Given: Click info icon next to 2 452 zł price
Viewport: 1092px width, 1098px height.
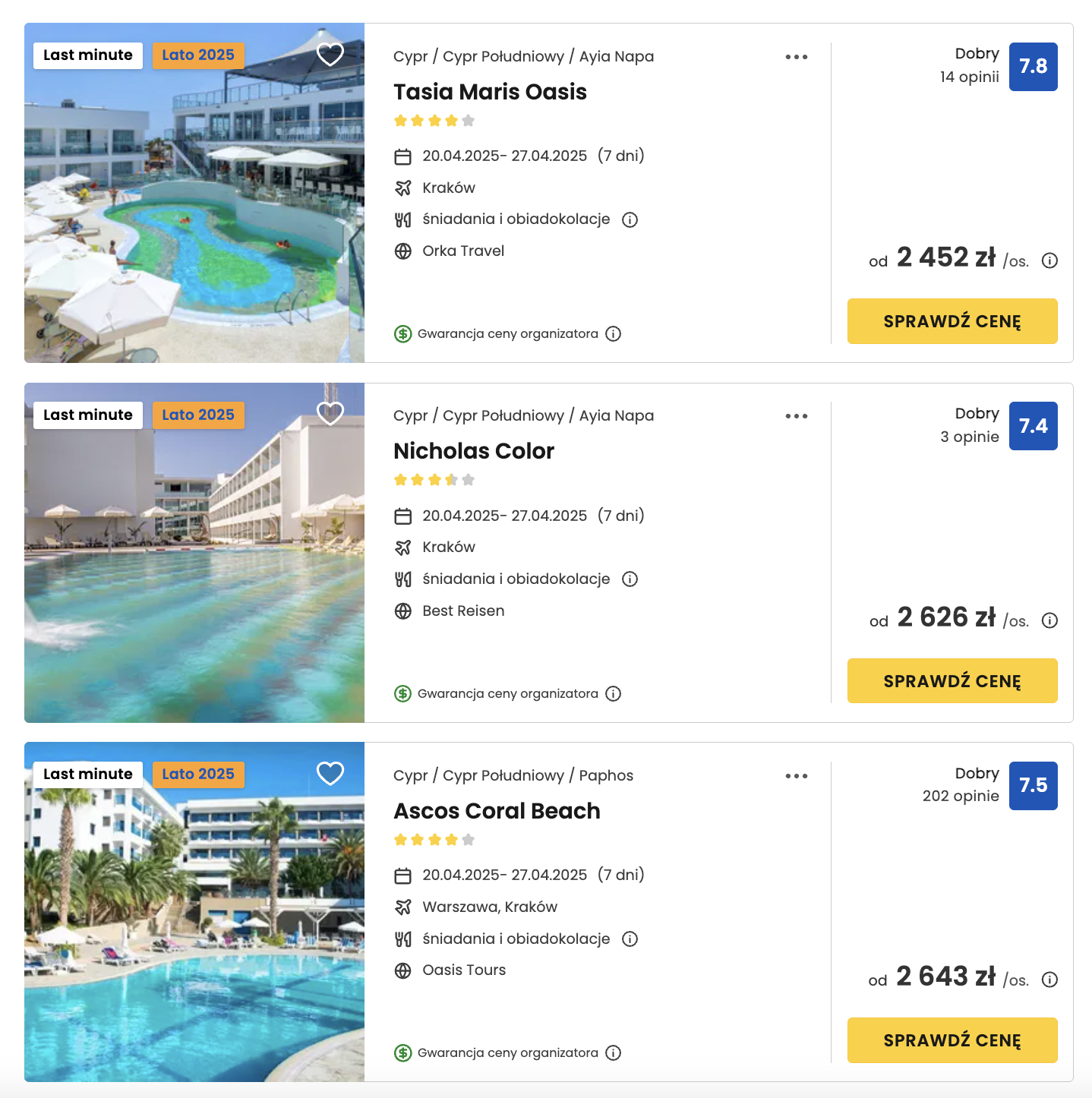Looking at the screenshot, I should [x=1049, y=260].
